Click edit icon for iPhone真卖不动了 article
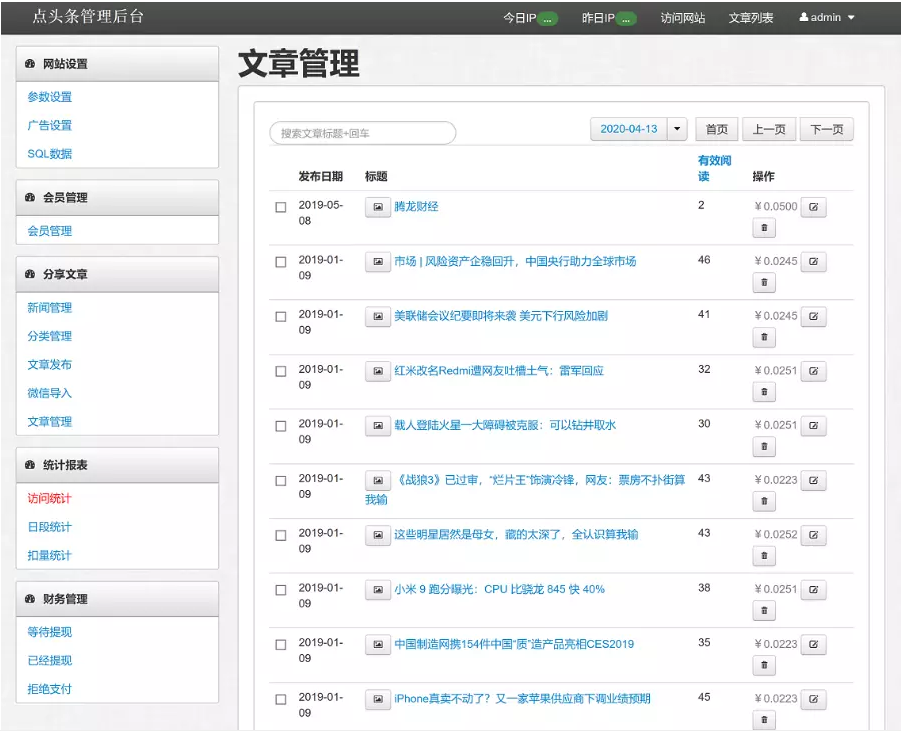 tap(813, 699)
